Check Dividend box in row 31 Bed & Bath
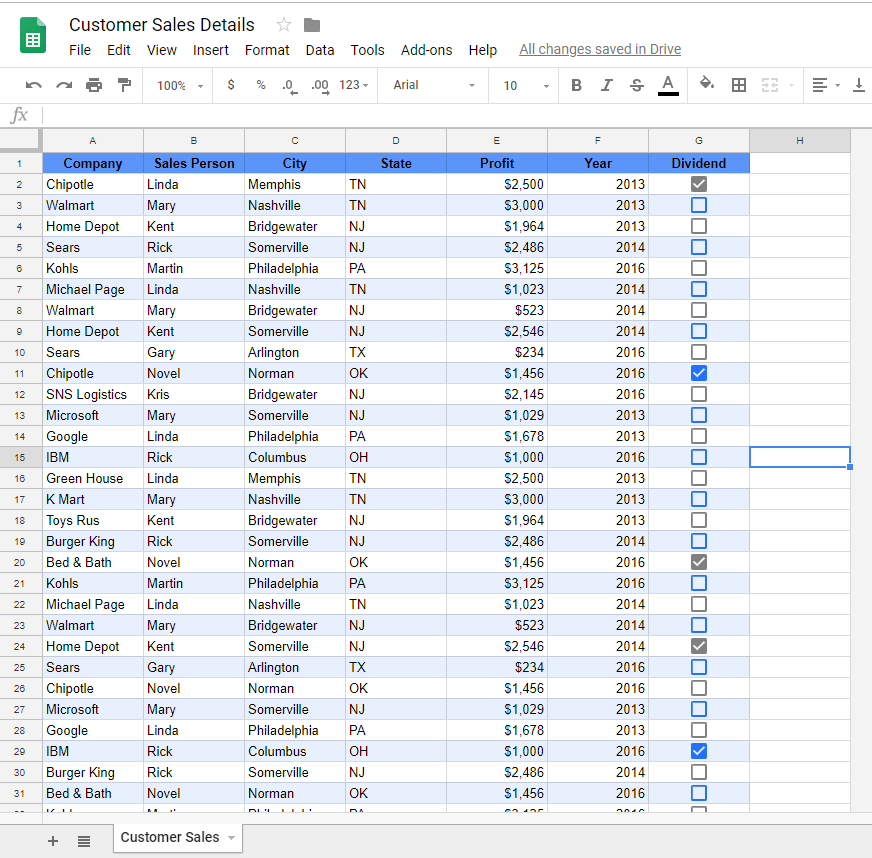This screenshot has height=858, width=872. coord(698,793)
